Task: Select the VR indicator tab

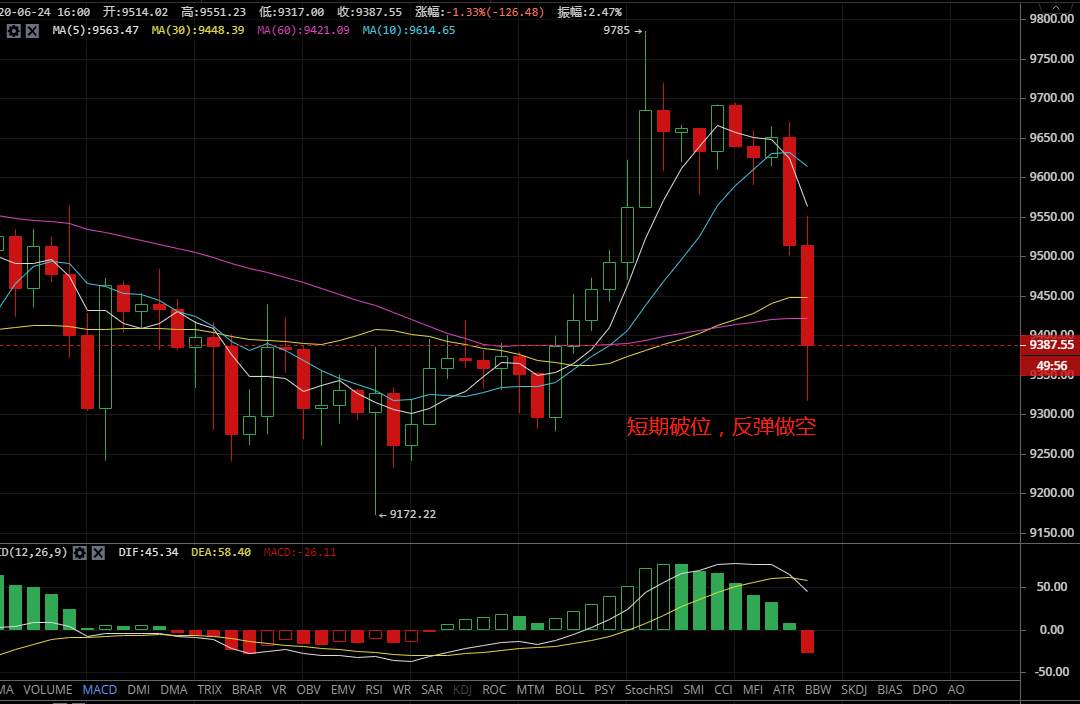Action: coord(279,690)
